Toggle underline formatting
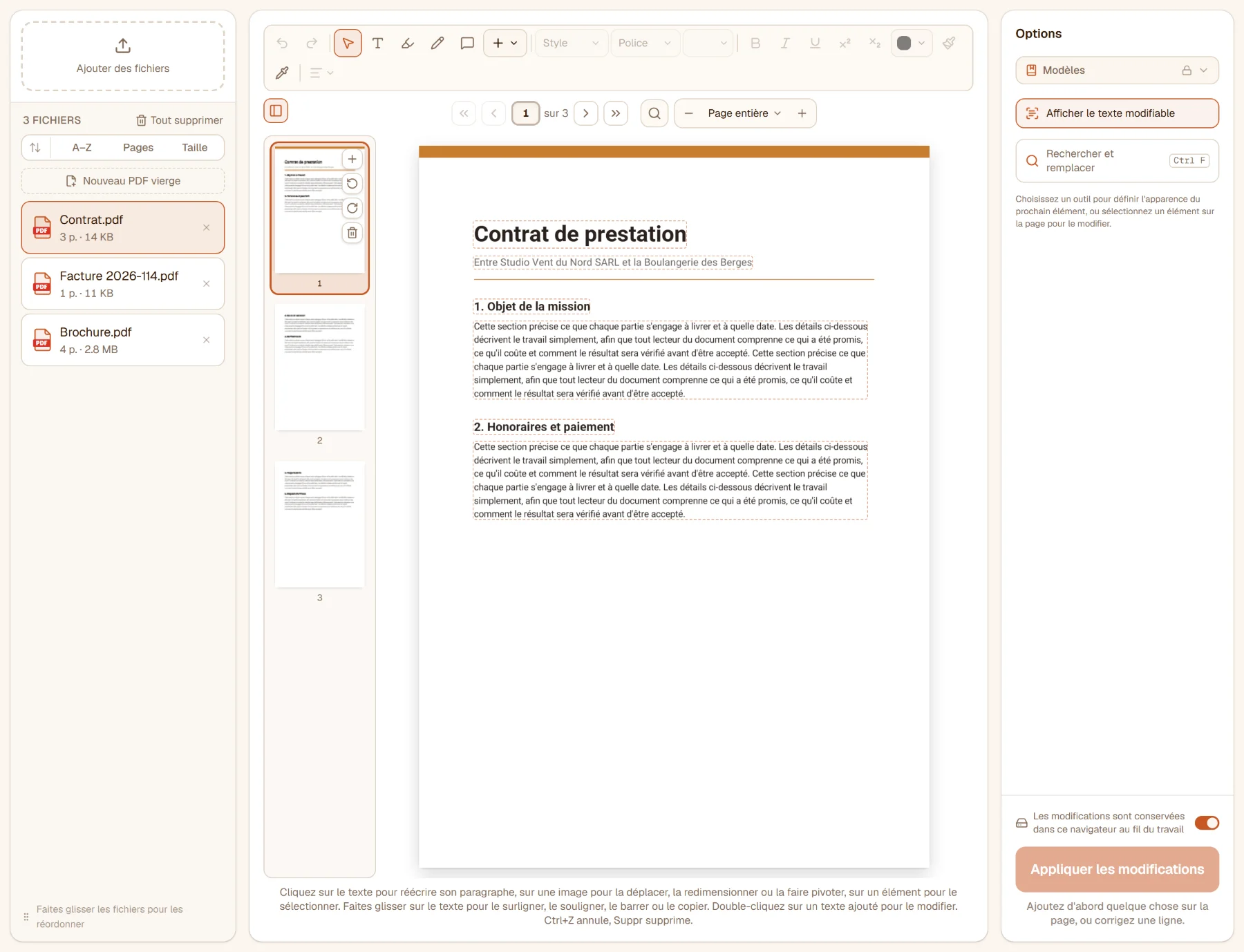This screenshot has height=952, width=1244. 816,43
